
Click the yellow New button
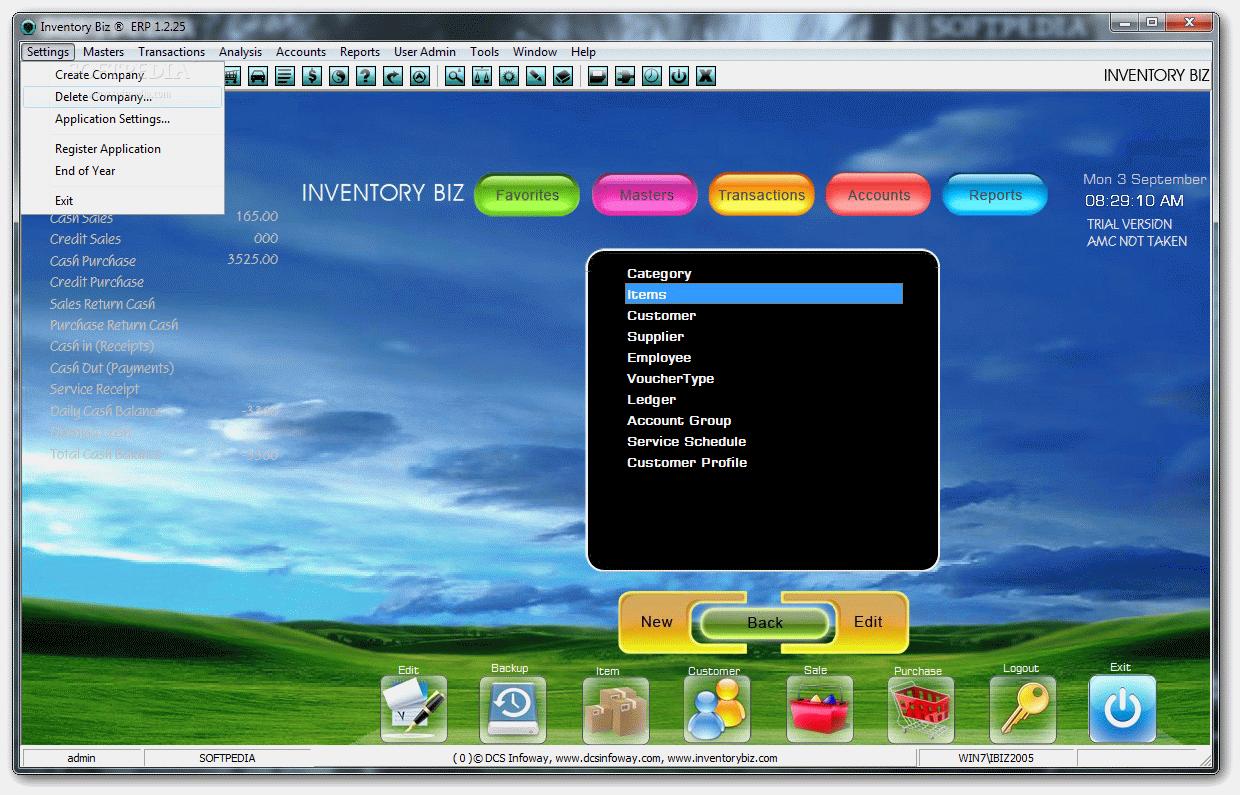point(657,622)
